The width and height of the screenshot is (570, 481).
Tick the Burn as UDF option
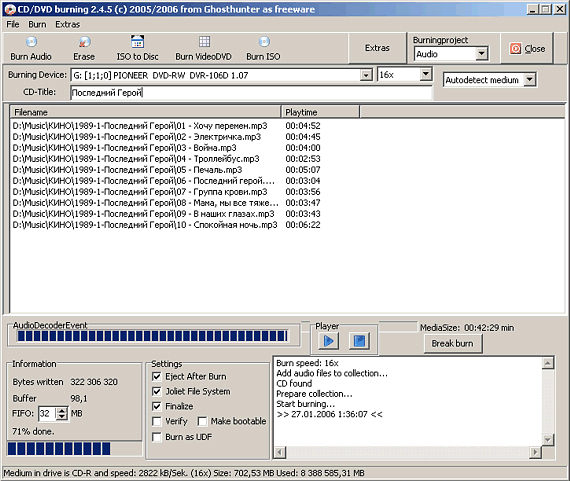157,437
